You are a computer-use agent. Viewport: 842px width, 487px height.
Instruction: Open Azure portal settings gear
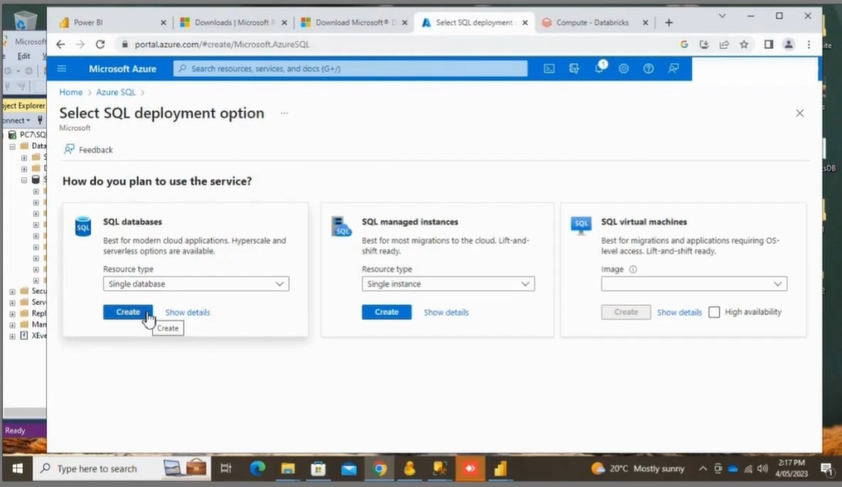click(623, 69)
